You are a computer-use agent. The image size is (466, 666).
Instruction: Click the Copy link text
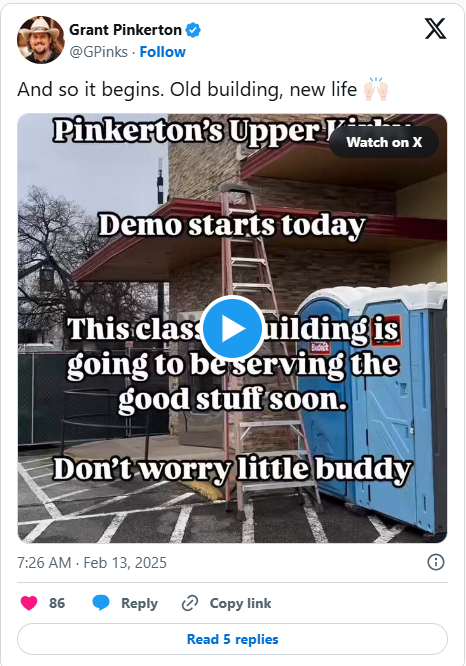(x=240, y=603)
